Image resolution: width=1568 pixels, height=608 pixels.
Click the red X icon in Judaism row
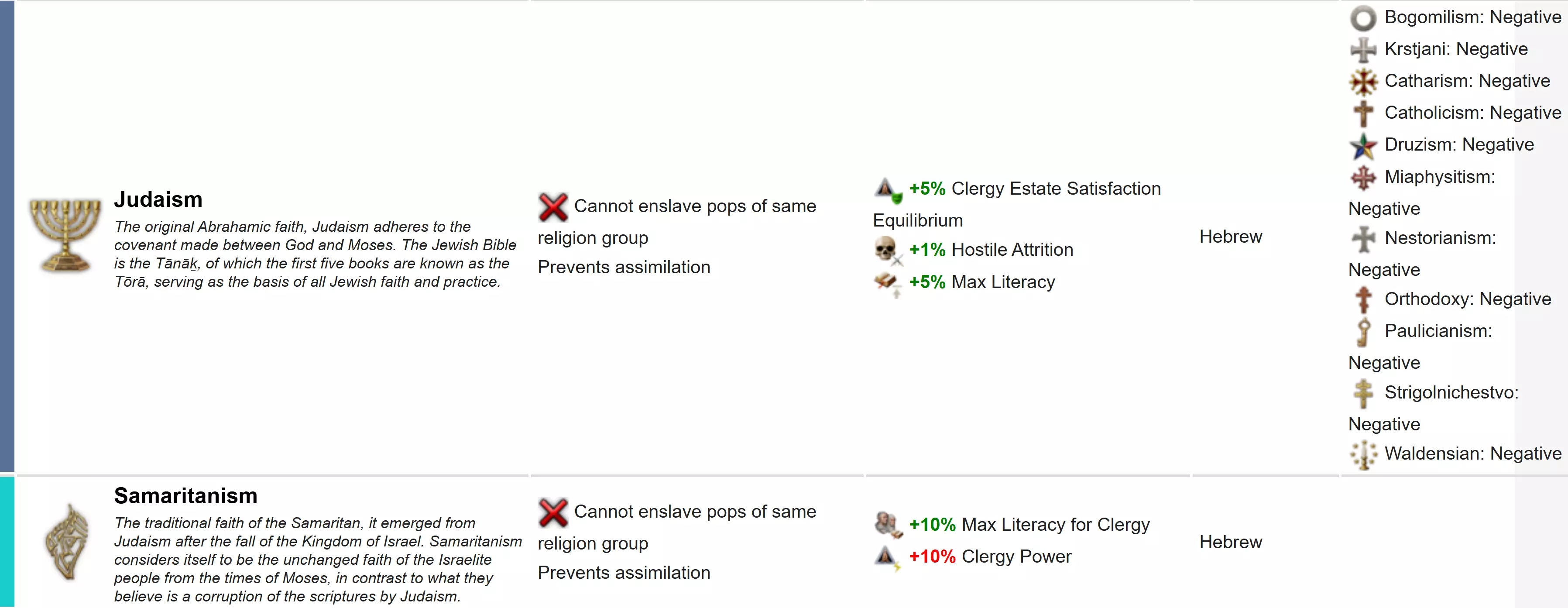pyautogui.click(x=552, y=207)
